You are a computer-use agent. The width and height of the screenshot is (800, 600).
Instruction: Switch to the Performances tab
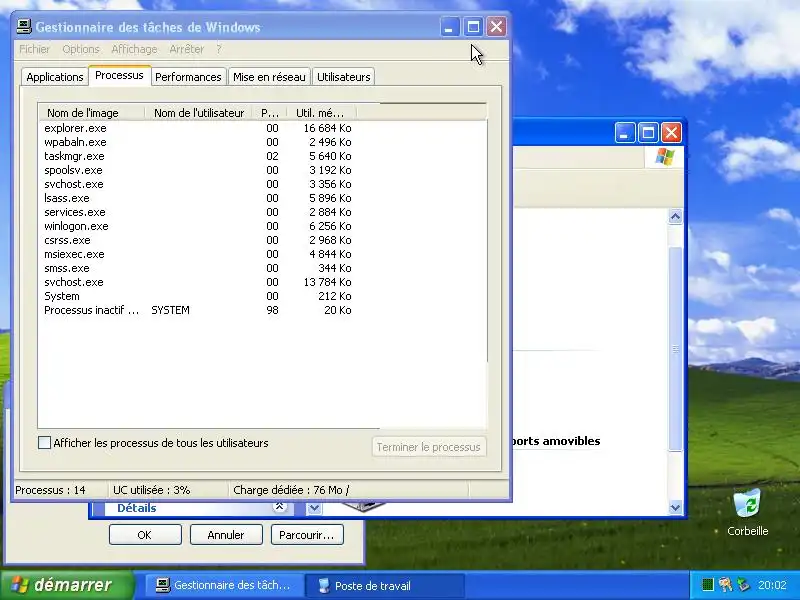pos(188,77)
